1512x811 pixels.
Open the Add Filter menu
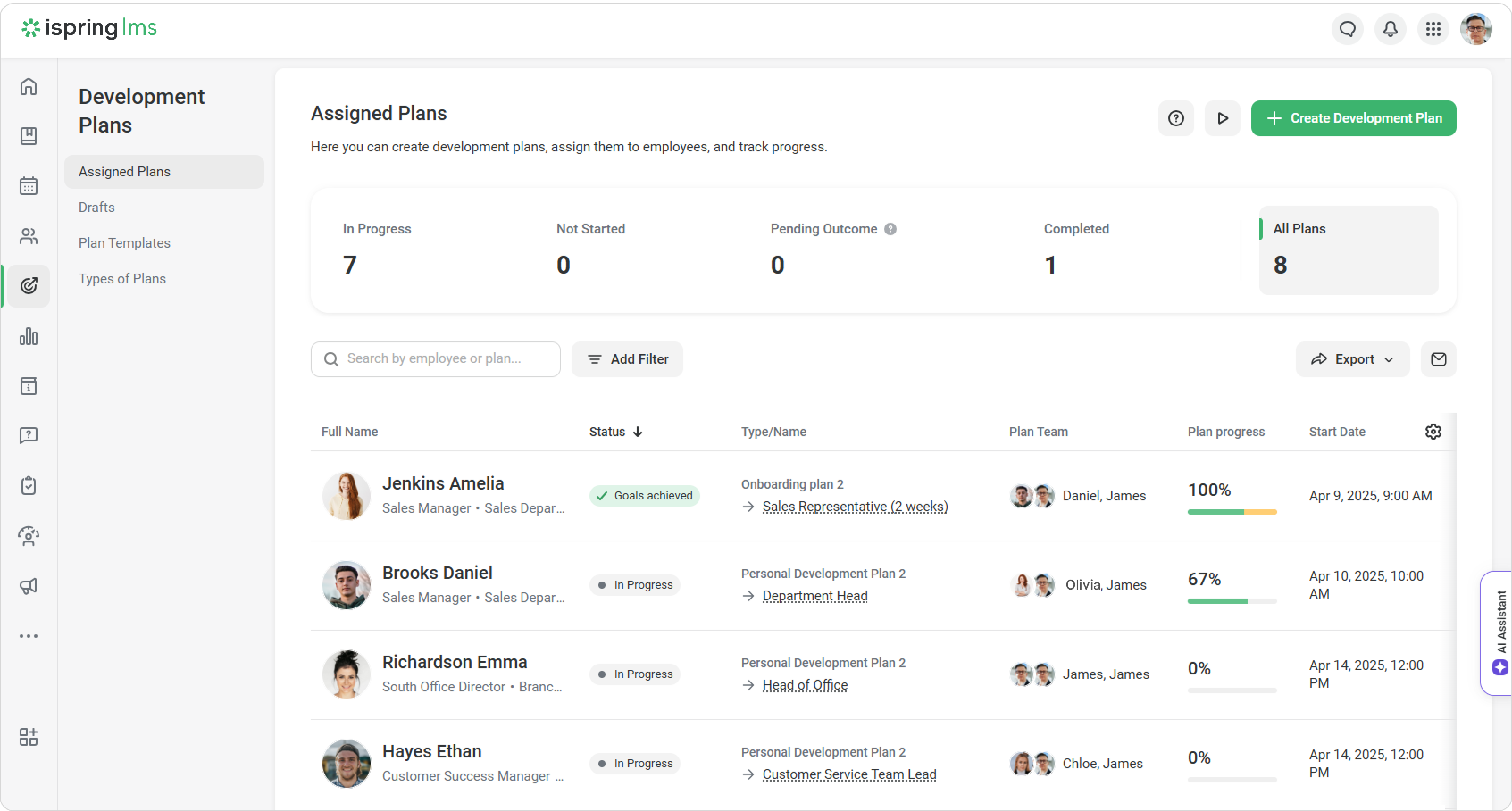(x=627, y=359)
